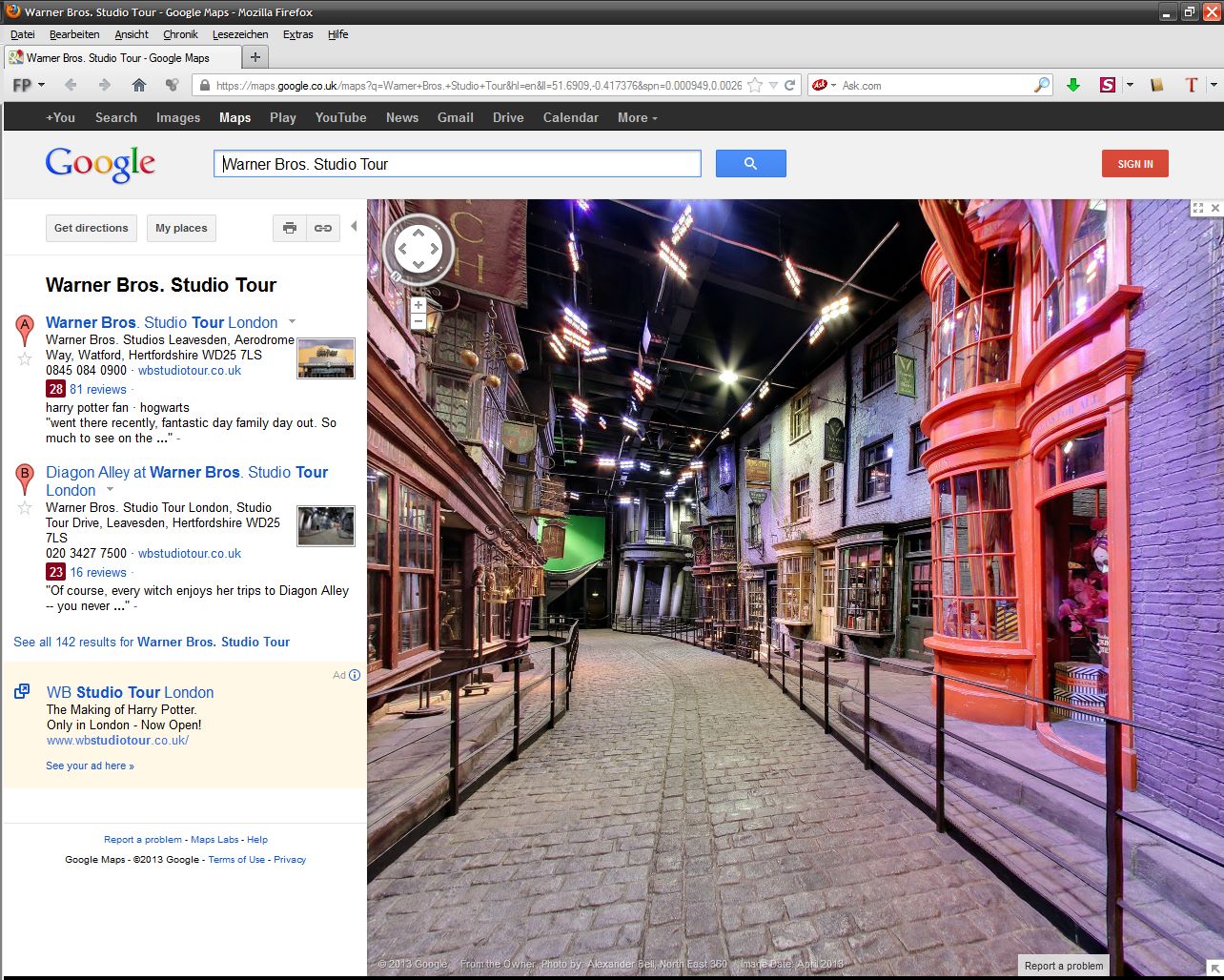Viewport: 1224px width, 980px height.
Task: Open URL history dropdown arrow
Action: 774,85
